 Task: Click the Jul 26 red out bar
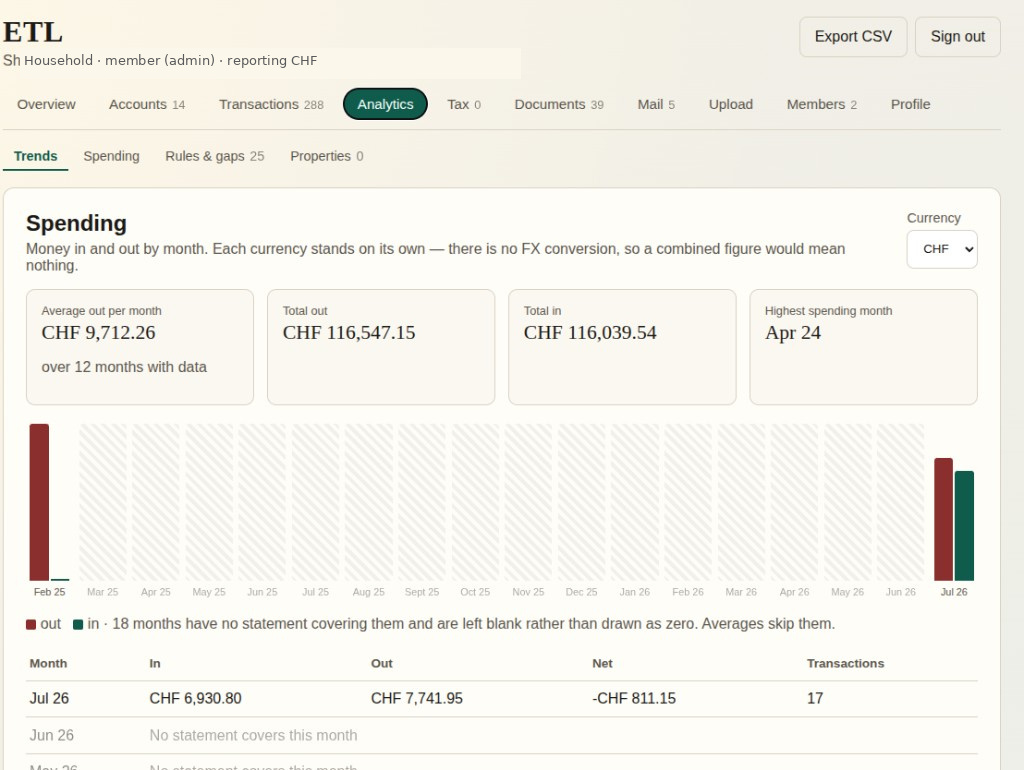tap(943, 519)
